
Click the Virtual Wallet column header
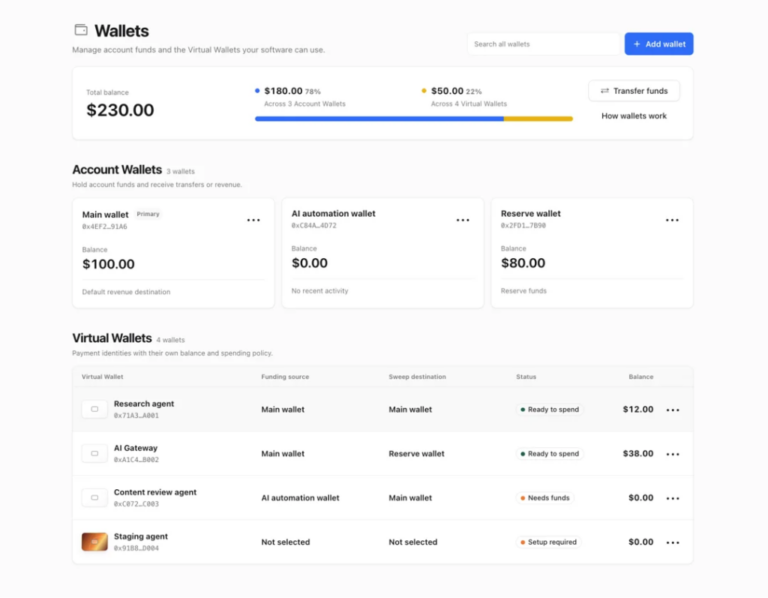tap(102, 377)
